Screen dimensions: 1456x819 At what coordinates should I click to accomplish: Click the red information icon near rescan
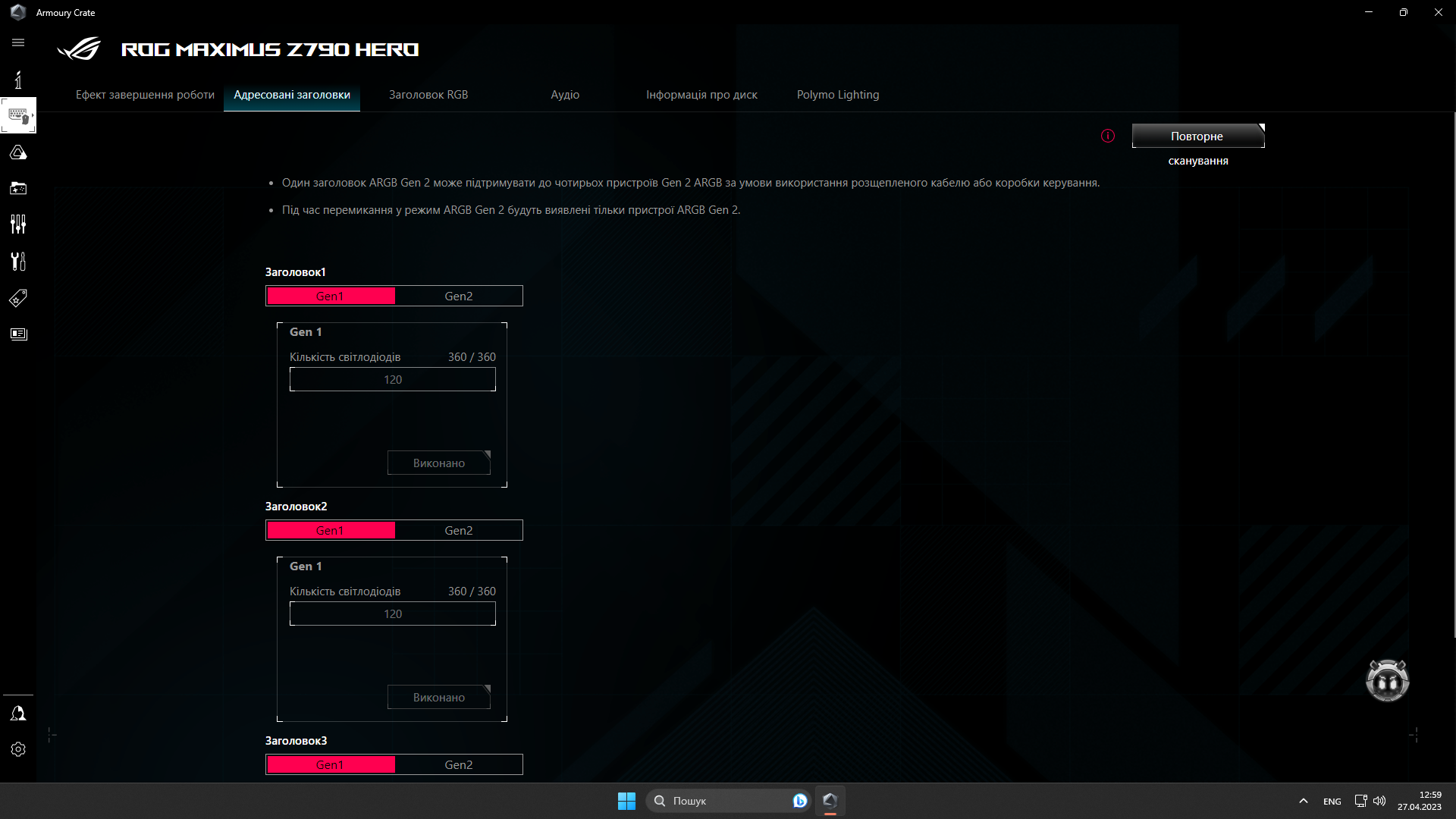pyautogui.click(x=1108, y=136)
